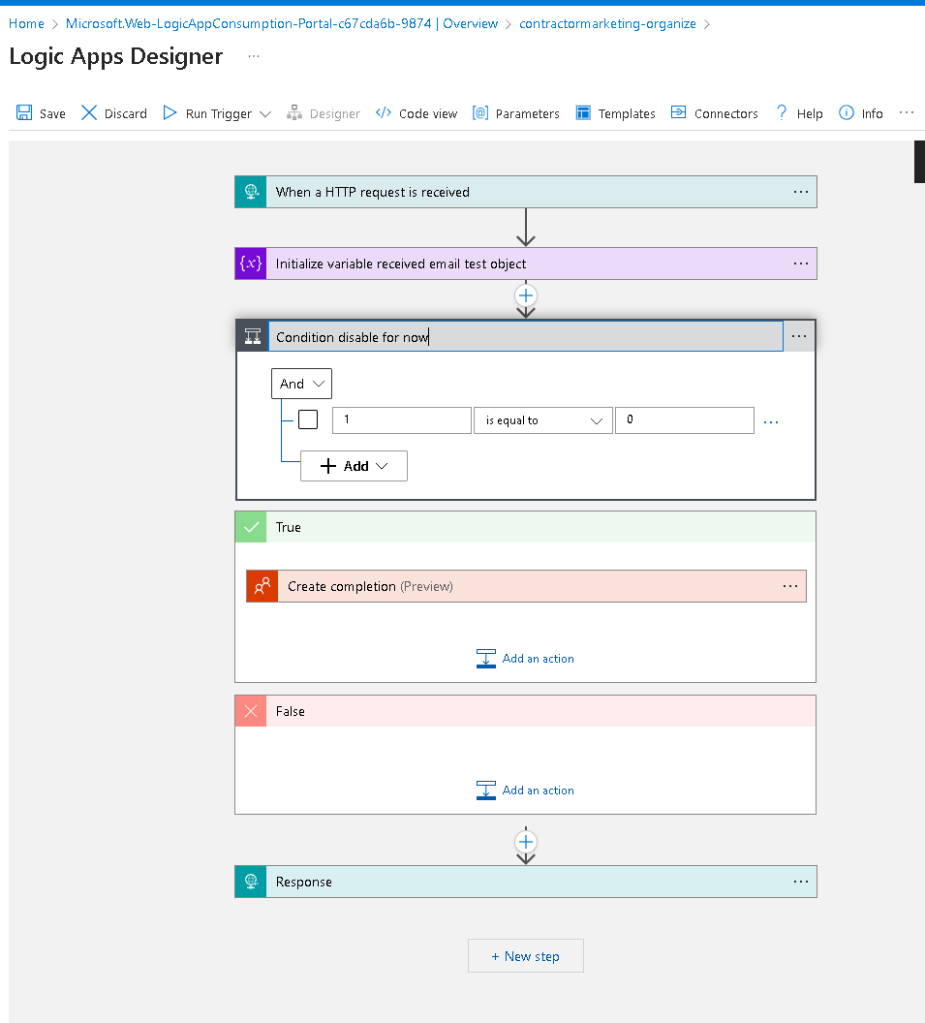Open ellipsis menu for condition row
This screenshot has height=1023, width=925.
[770, 422]
